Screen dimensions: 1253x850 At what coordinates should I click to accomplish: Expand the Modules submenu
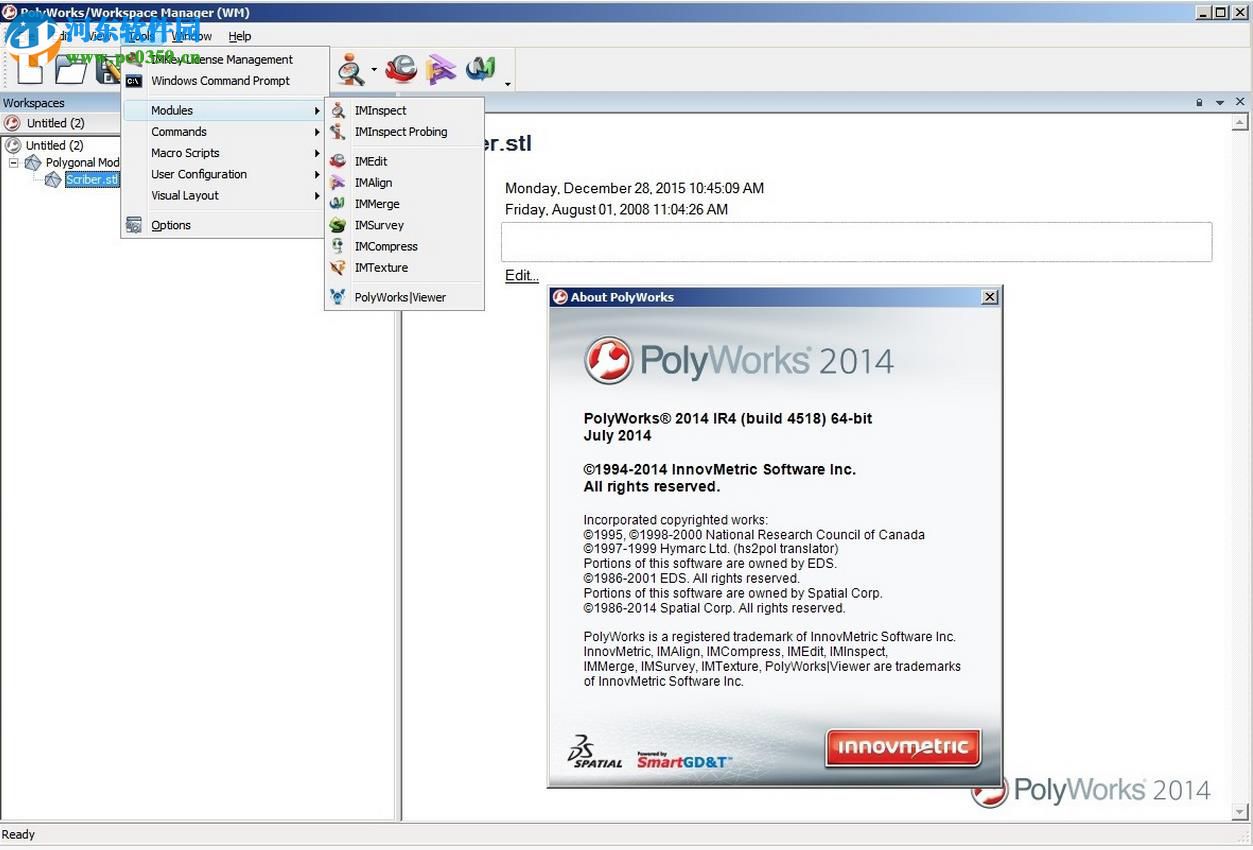(225, 110)
